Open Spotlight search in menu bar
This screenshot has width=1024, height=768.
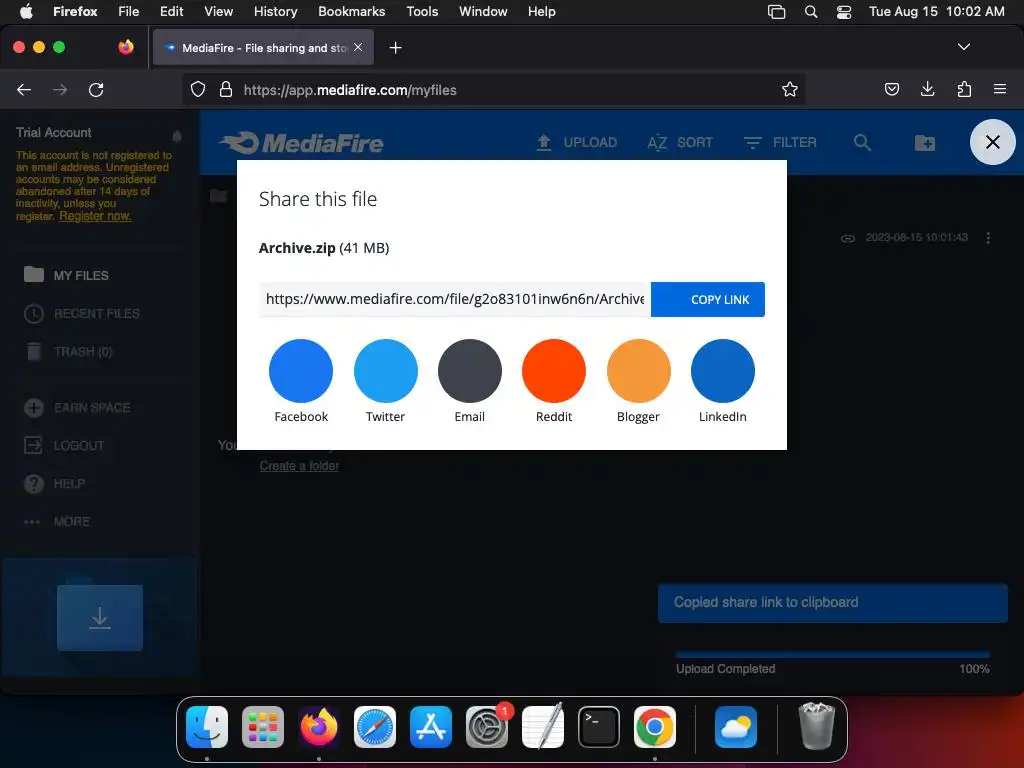(x=810, y=12)
